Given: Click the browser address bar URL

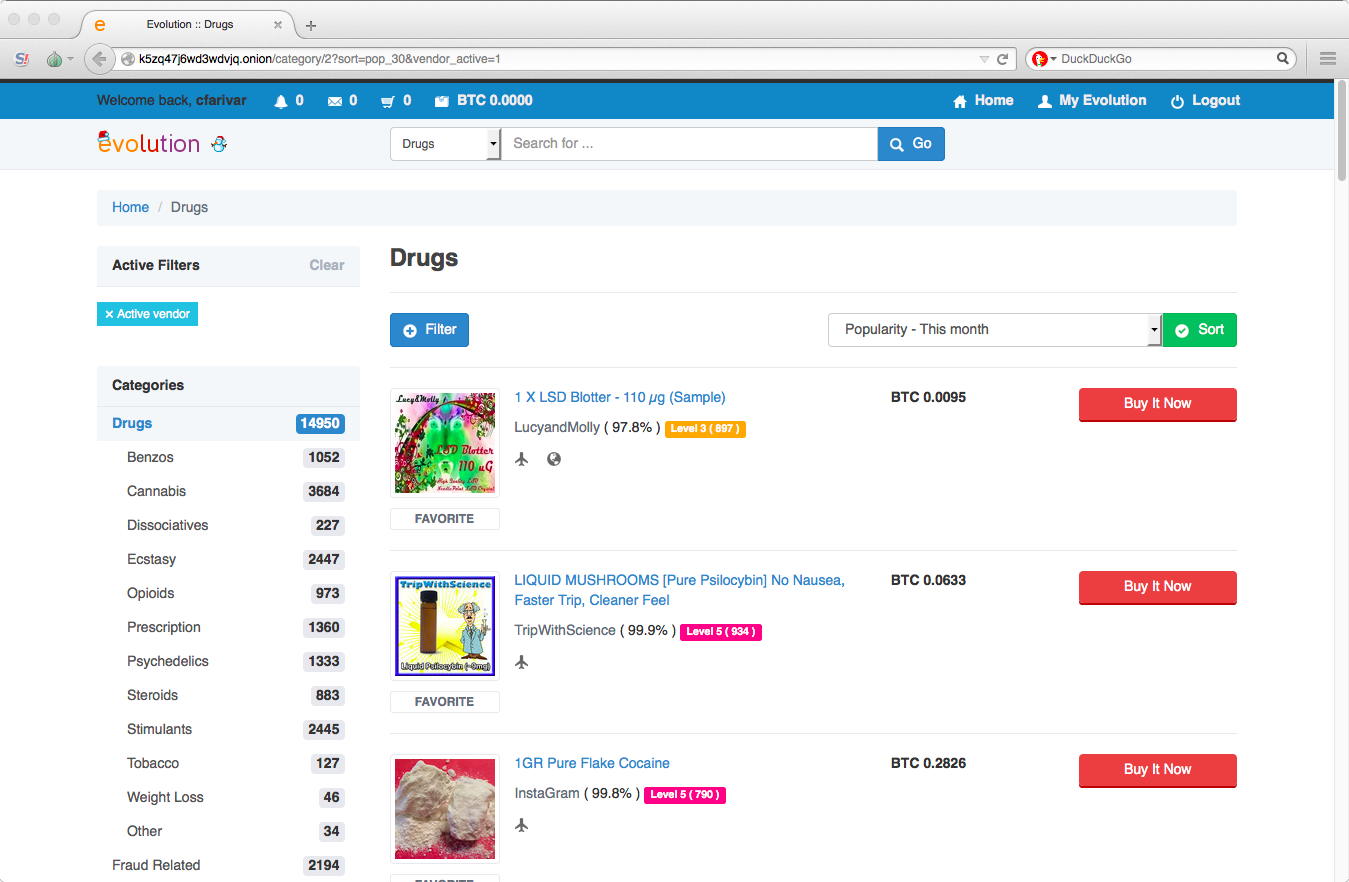Looking at the screenshot, I should click(x=319, y=59).
